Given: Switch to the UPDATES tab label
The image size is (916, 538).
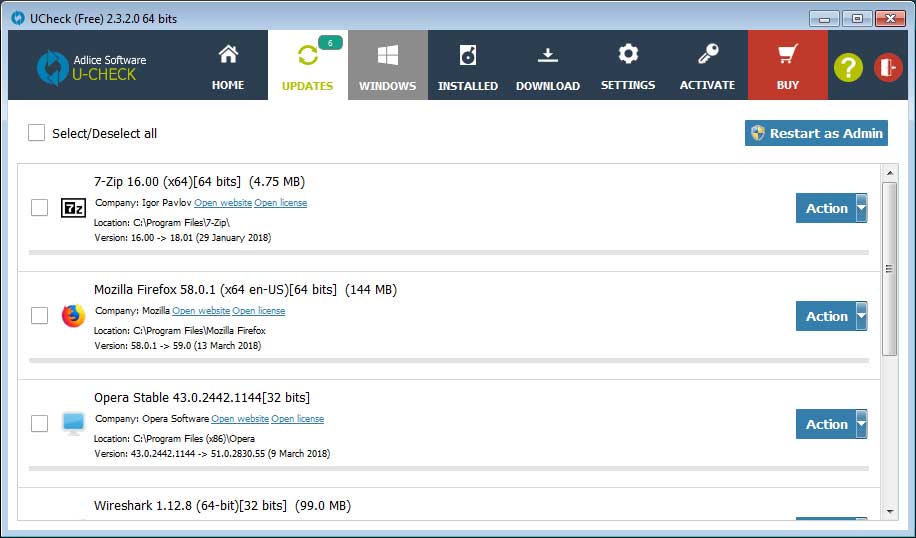Looking at the screenshot, I should click(307, 86).
